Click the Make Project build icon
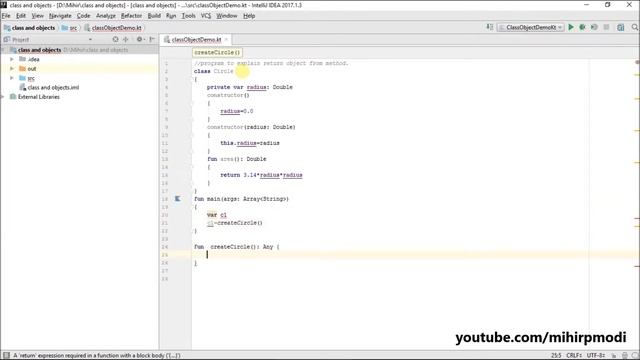This screenshot has width=640, height=360. (x=490, y=27)
